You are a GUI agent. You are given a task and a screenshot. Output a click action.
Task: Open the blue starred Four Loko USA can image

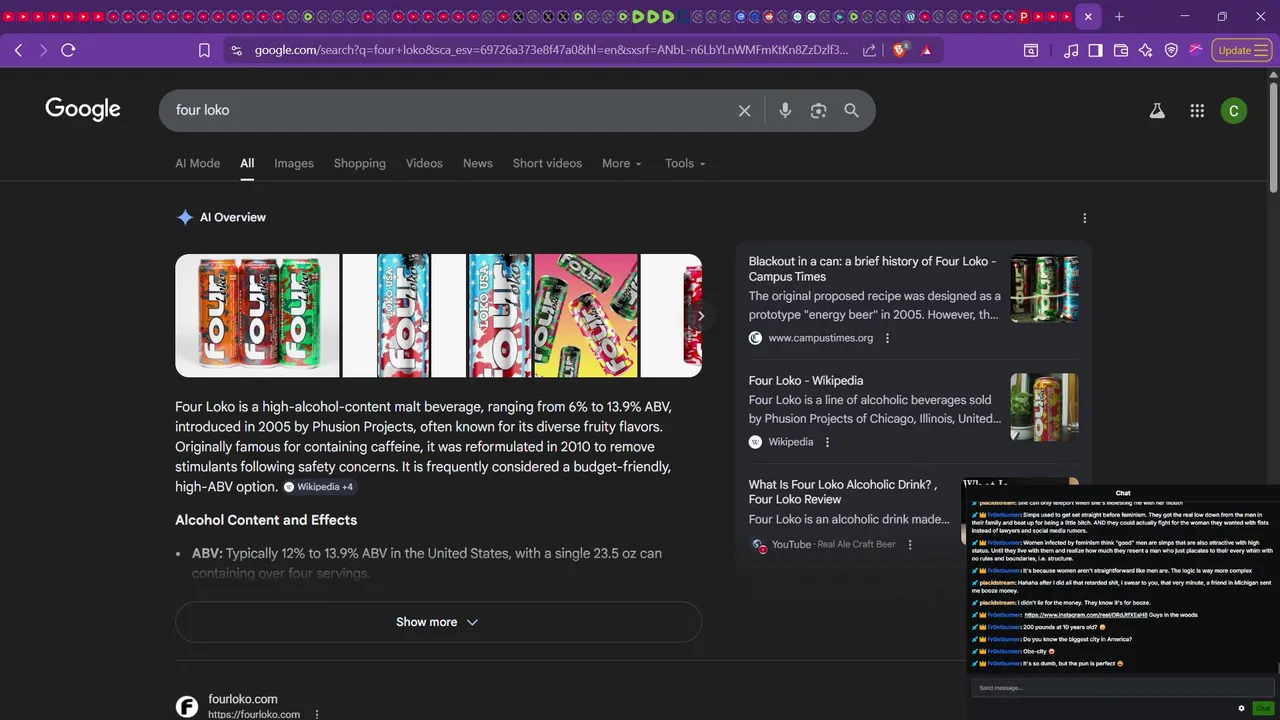[x=404, y=316]
